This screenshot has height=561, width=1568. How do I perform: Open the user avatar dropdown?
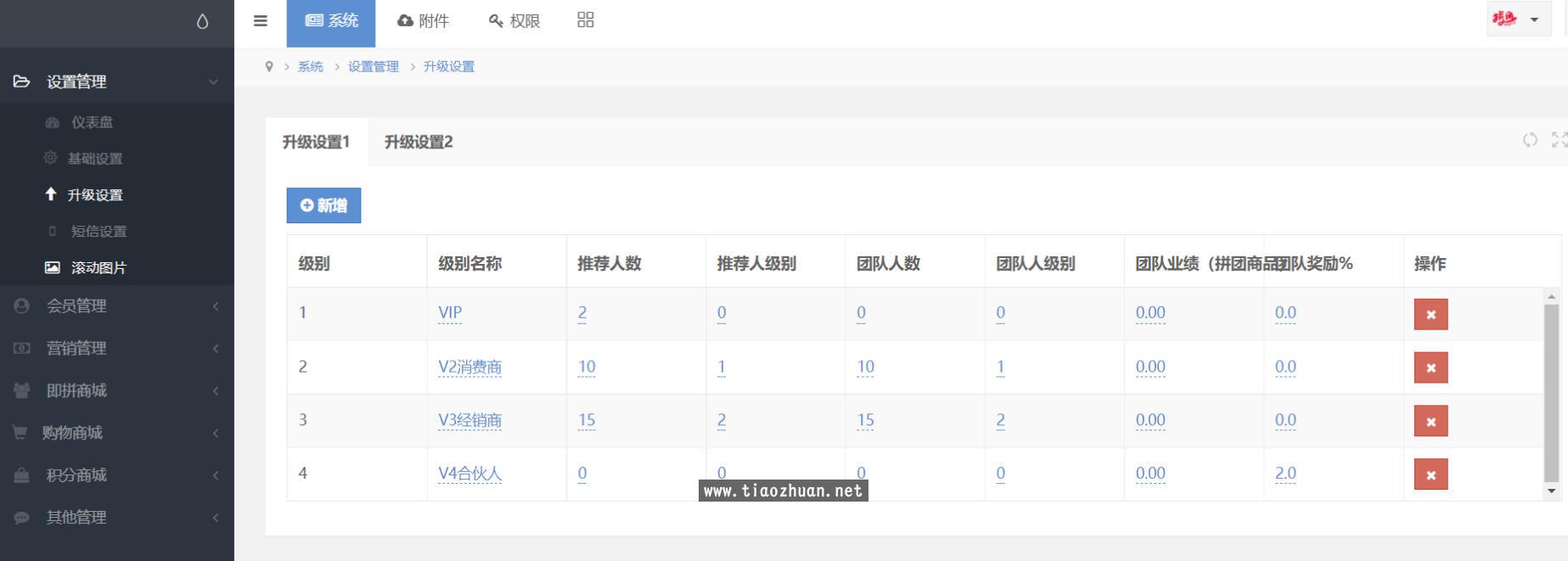tap(1517, 20)
